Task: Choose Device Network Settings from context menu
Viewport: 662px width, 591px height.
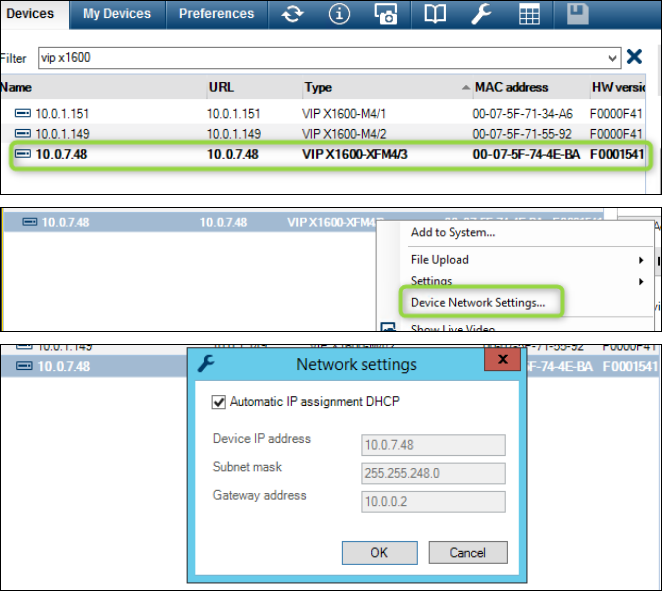Action: (x=478, y=302)
